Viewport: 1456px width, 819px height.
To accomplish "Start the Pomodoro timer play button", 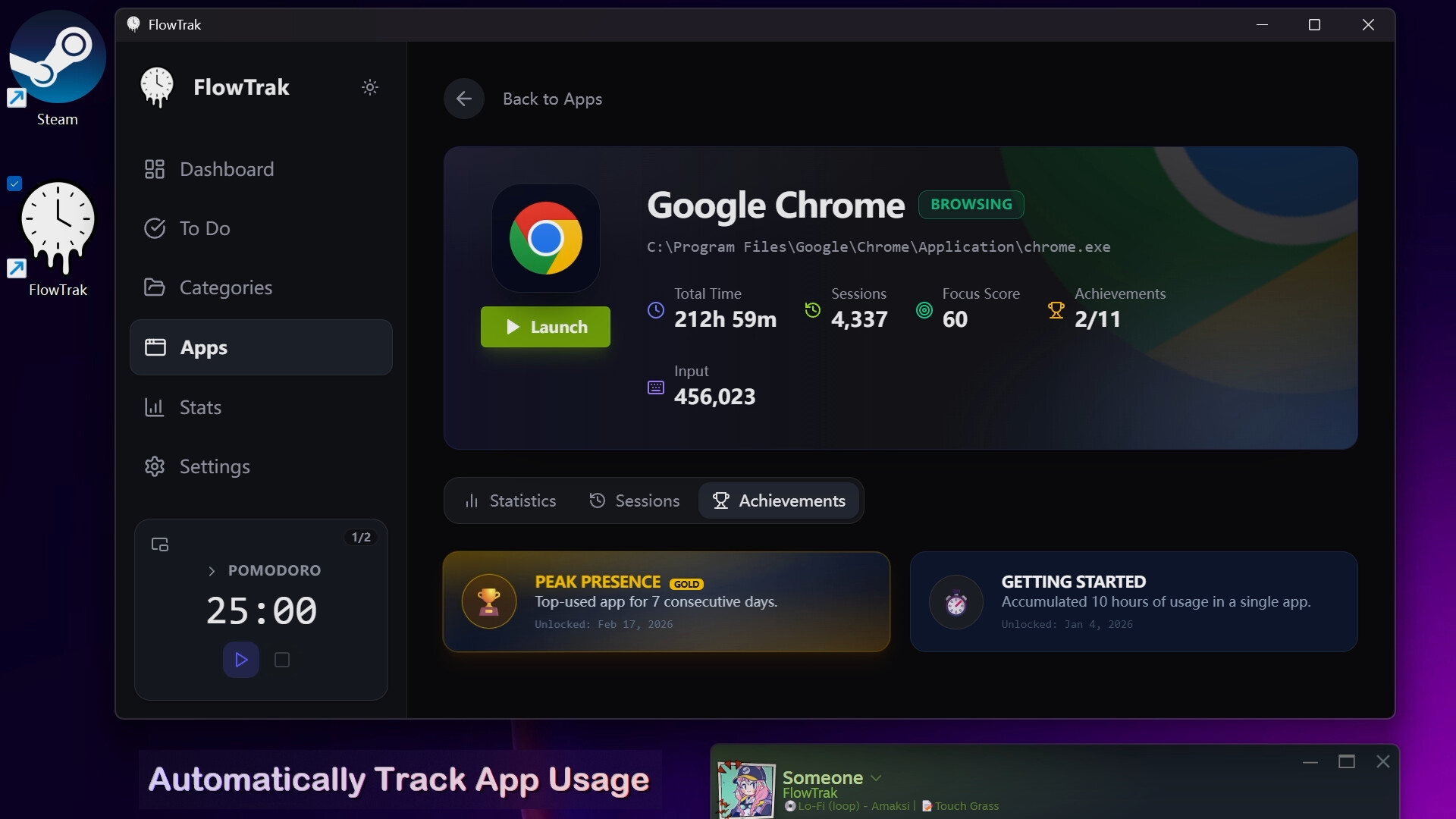I will [x=241, y=660].
